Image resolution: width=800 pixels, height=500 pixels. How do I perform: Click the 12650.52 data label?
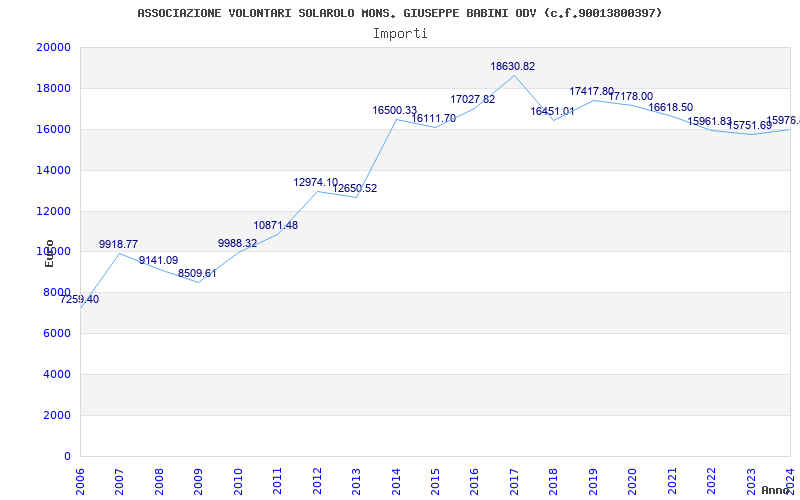coord(355,188)
